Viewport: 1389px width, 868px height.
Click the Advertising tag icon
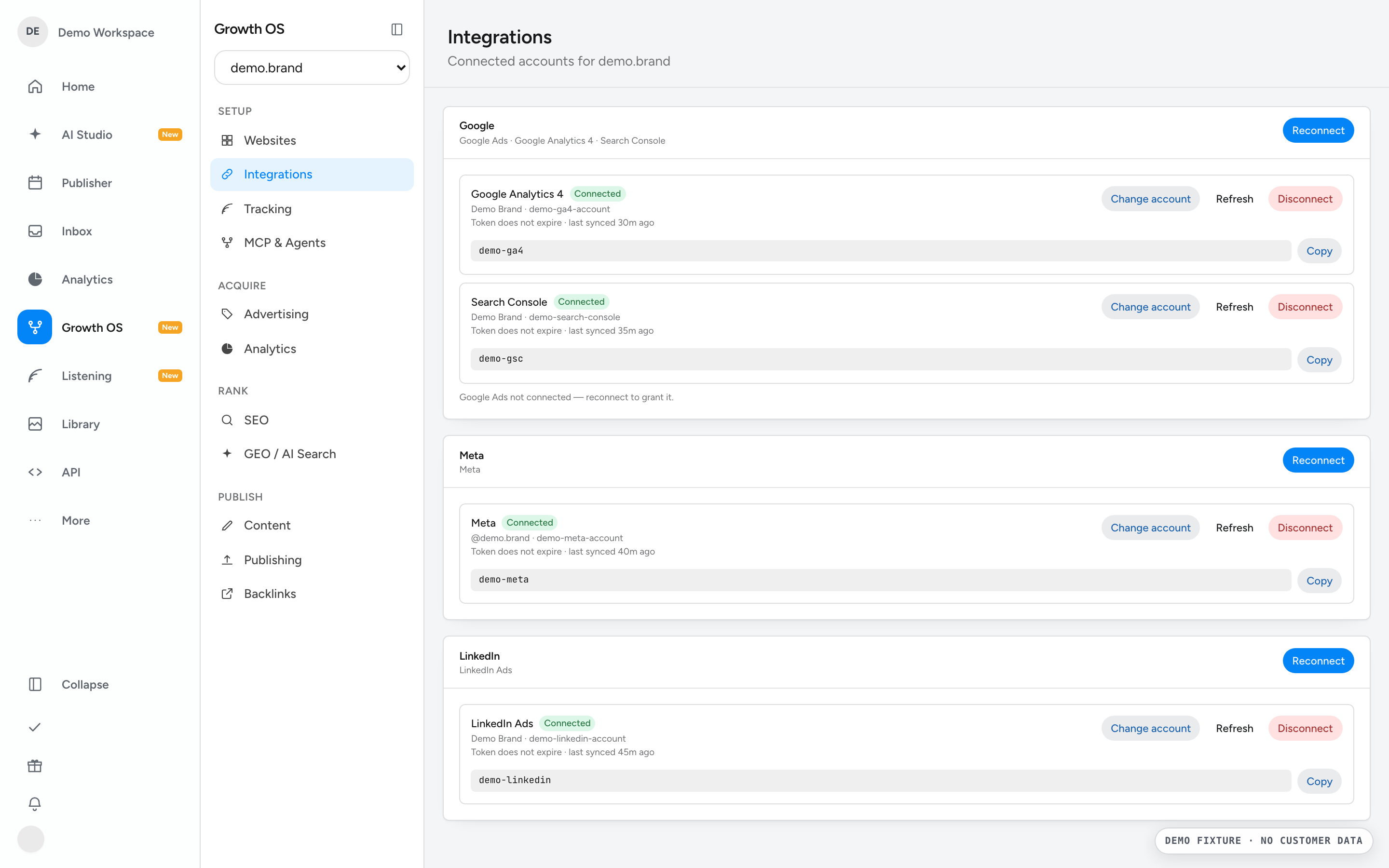pos(227,314)
